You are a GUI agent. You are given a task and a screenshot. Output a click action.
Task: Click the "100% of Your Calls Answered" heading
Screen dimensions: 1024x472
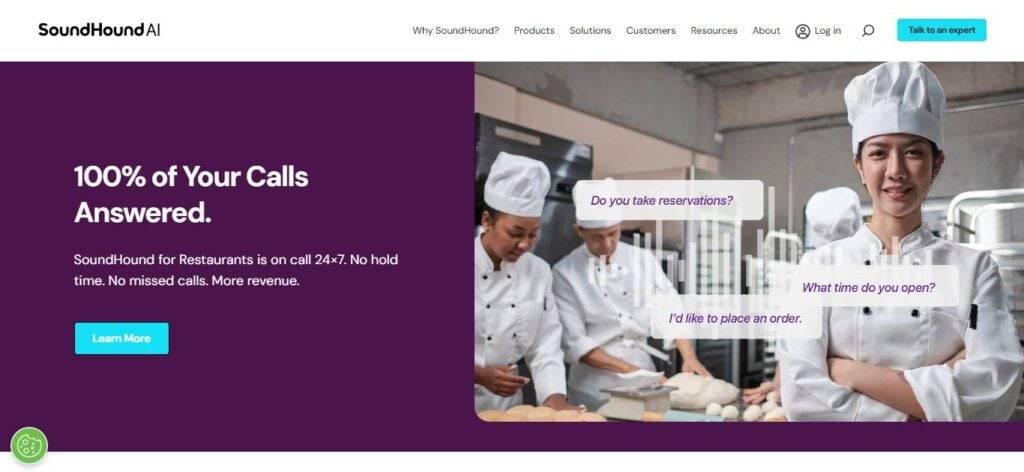(191, 195)
